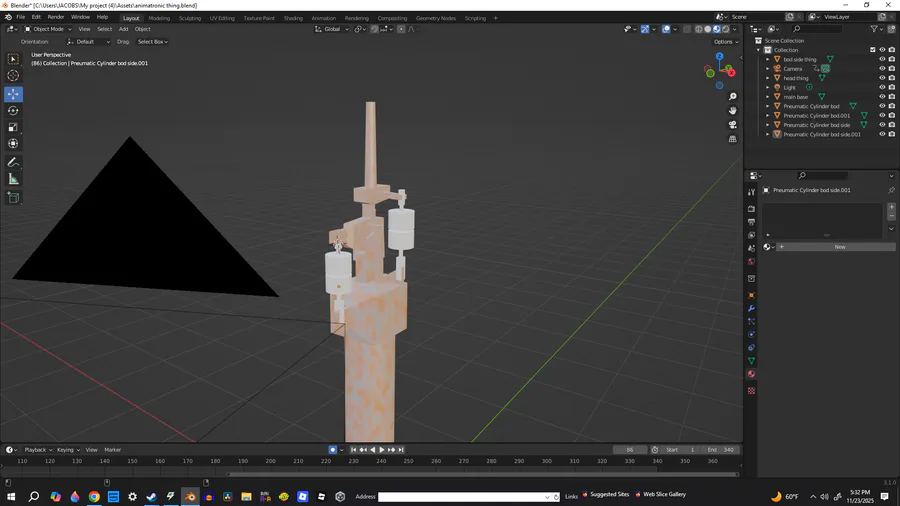Open the Material properties tab
The width and height of the screenshot is (900, 506).
coord(751,374)
